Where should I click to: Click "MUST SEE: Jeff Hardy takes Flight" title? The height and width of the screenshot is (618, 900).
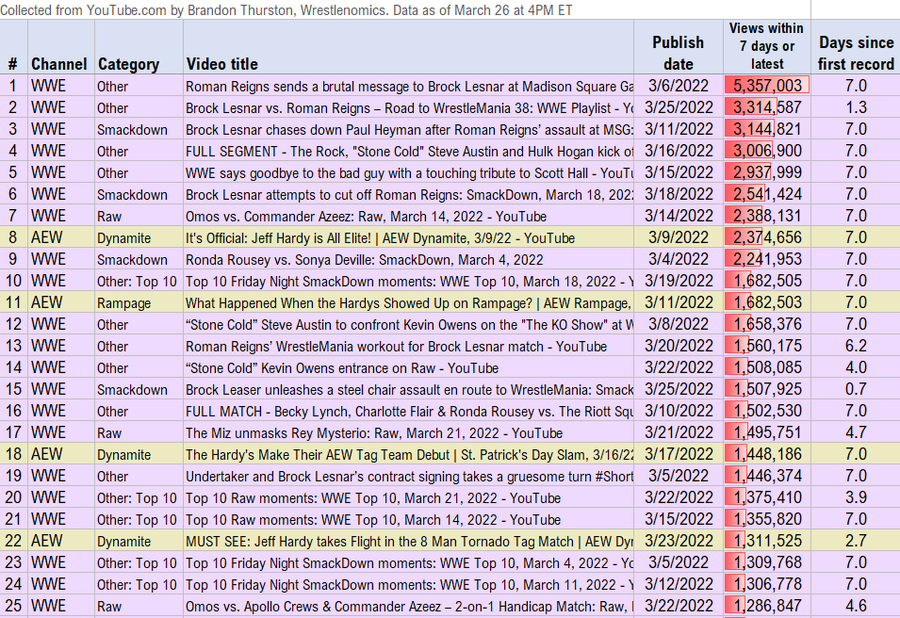pyautogui.click(x=409, y=542)
